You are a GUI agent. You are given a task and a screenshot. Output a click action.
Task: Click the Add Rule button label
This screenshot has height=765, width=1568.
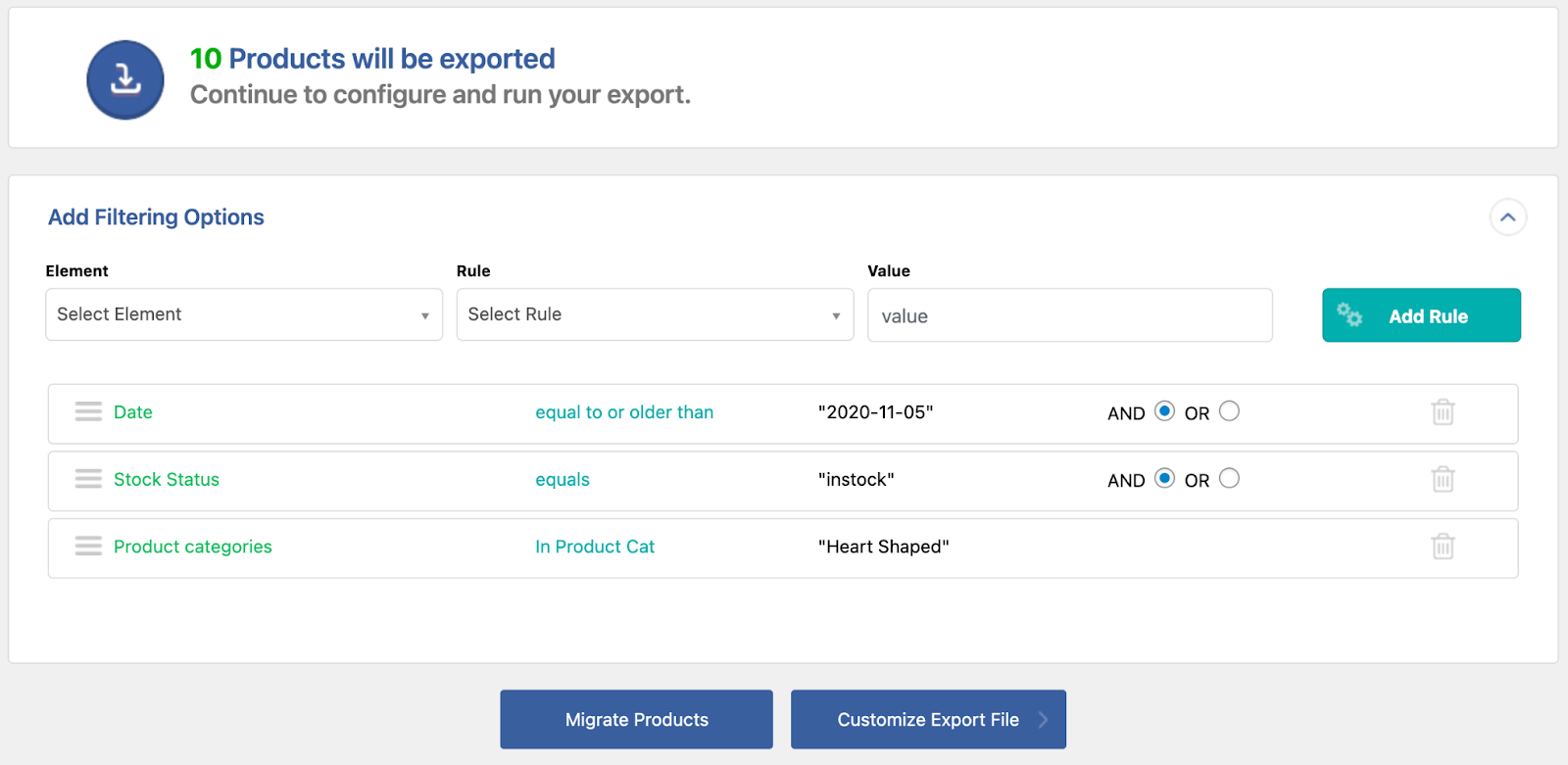click(x=1428, y=316)
